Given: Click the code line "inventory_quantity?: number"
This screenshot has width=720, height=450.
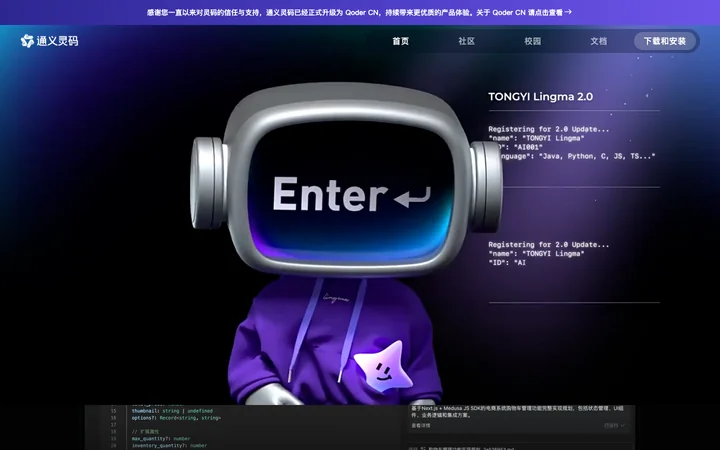Looking at the screenshot, I should pyautogui.click(x=169, y=445).
